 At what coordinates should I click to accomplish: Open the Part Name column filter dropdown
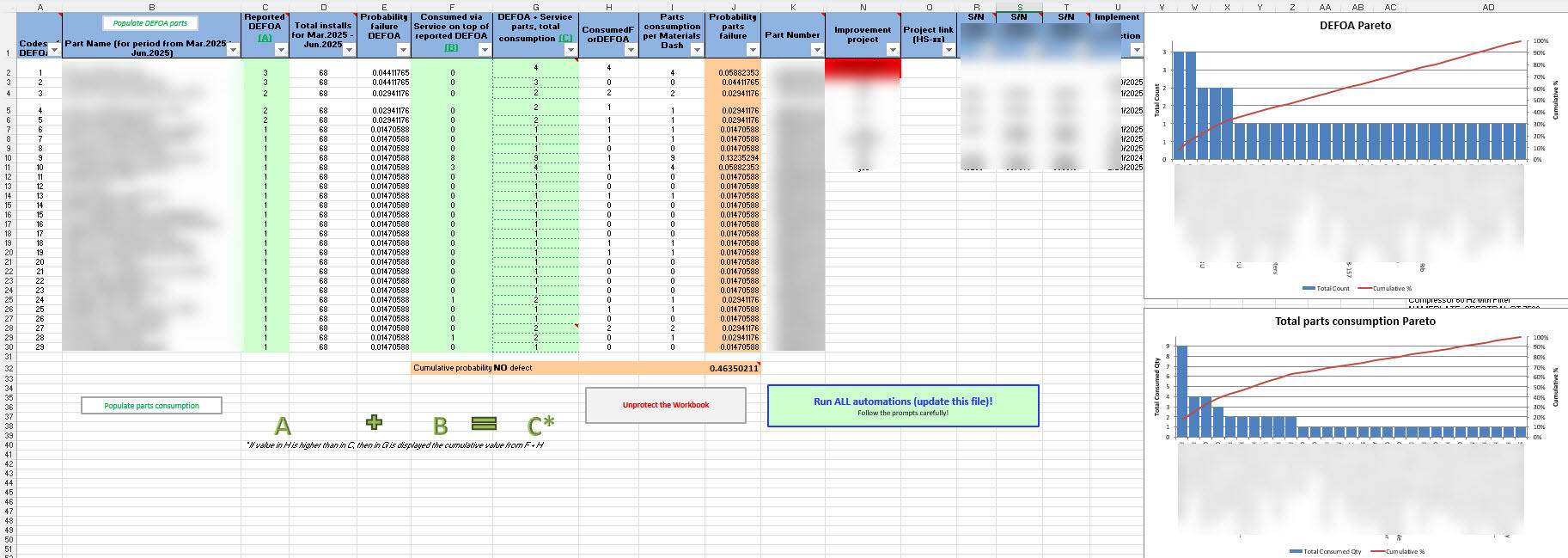(233, 50)
